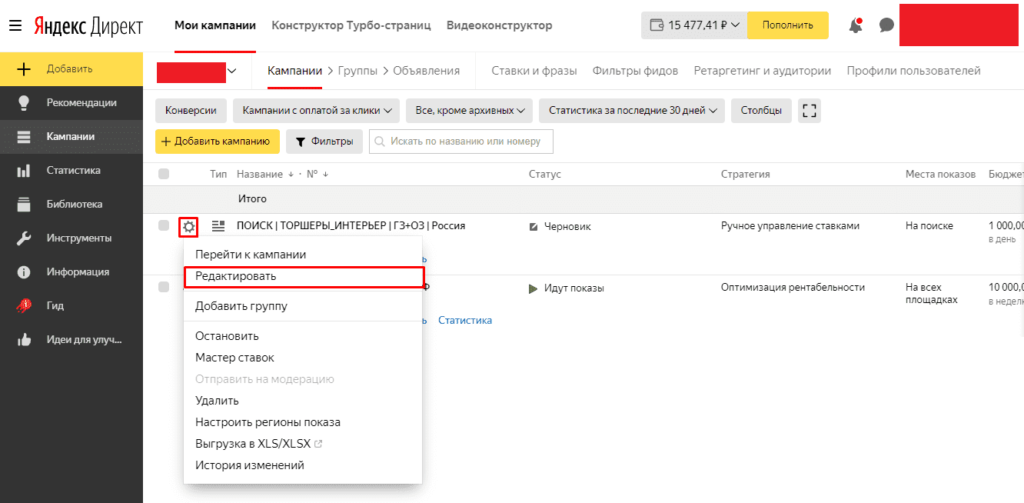
Task: Click the lightbulb Рекомендации sidebar icon
Action: [x=24, y=103]
